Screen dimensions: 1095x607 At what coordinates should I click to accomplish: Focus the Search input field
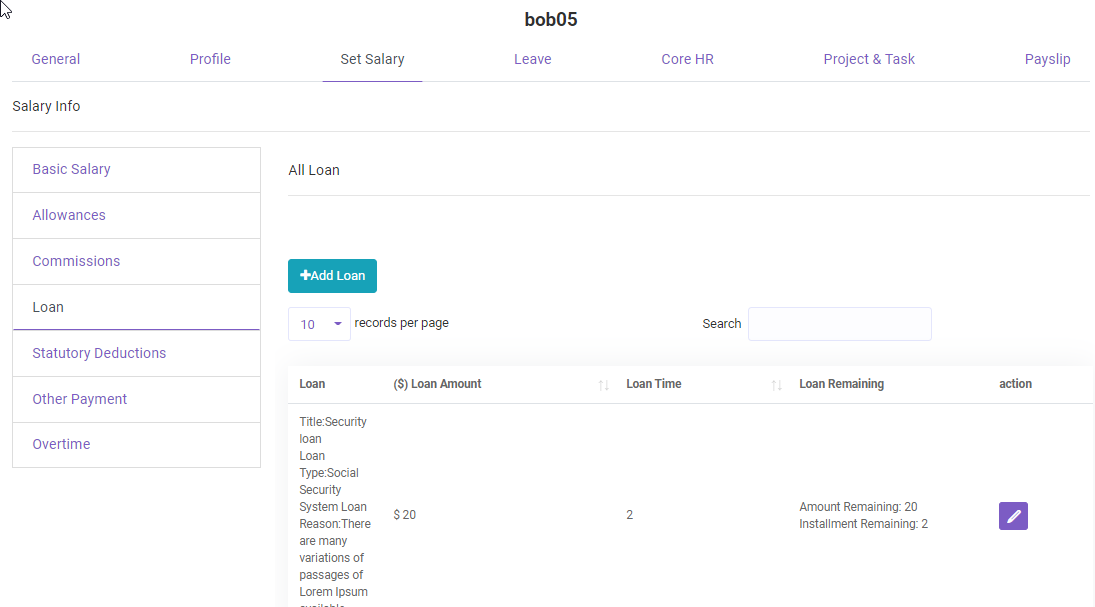pos(839,324)
